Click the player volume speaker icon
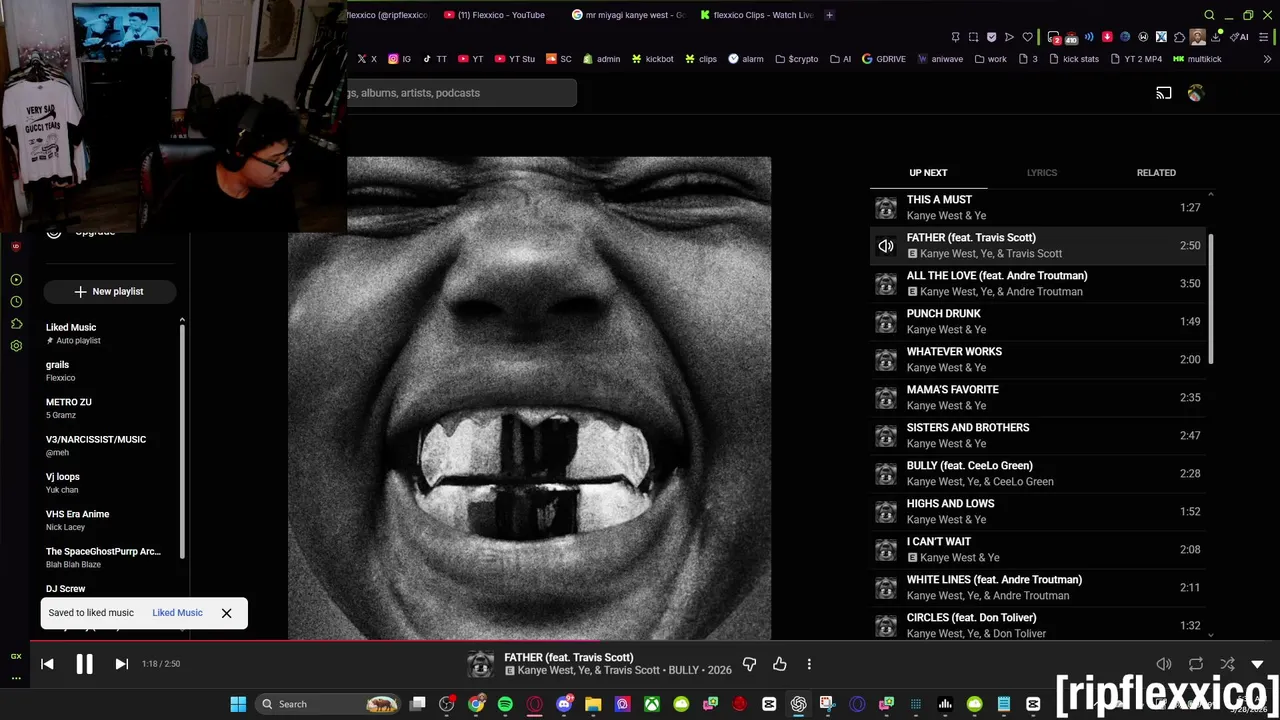This screenshot has width=1280, height=720. (x=1164, y=664)
